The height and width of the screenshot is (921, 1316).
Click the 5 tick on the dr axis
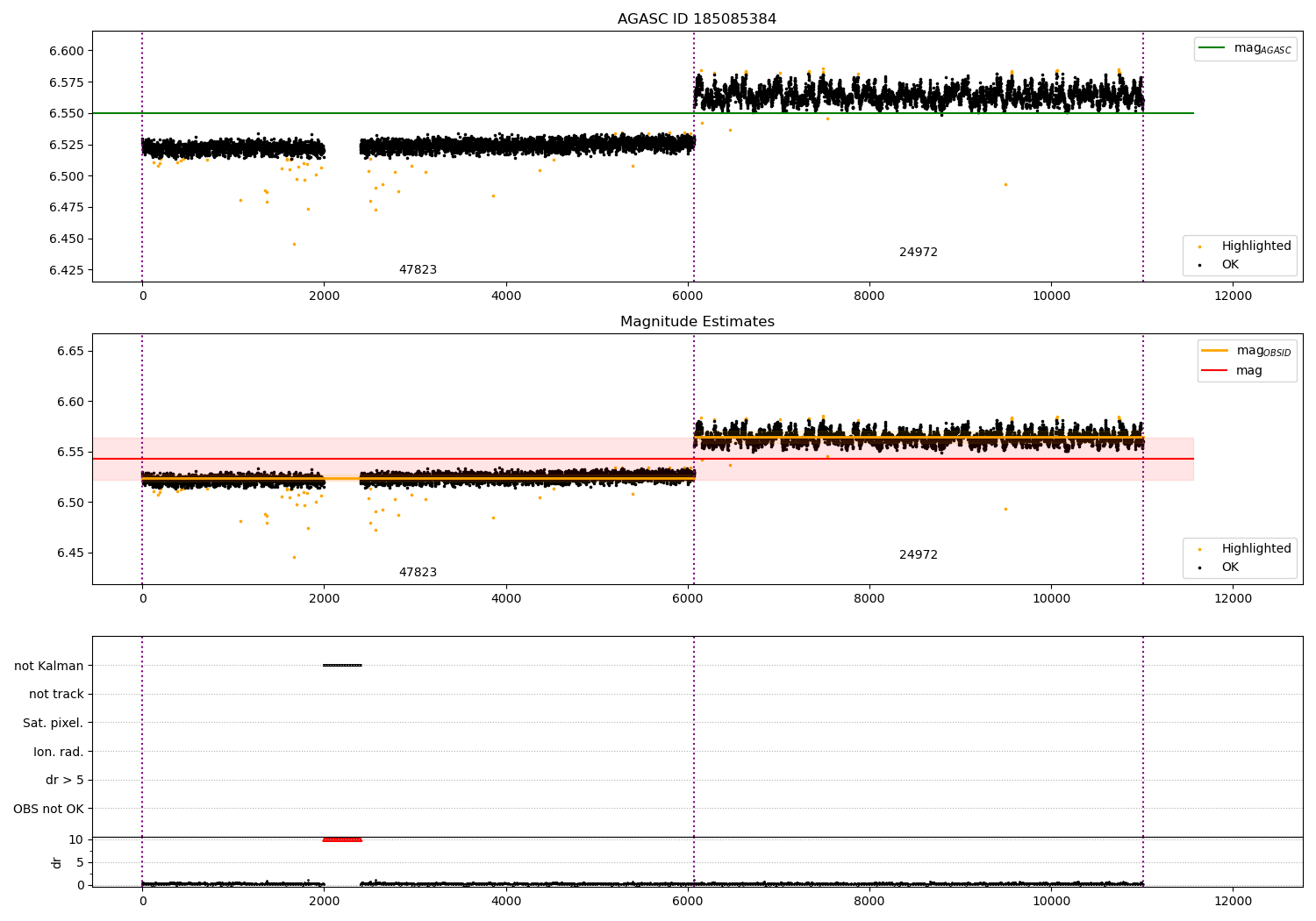click(80, 862)
